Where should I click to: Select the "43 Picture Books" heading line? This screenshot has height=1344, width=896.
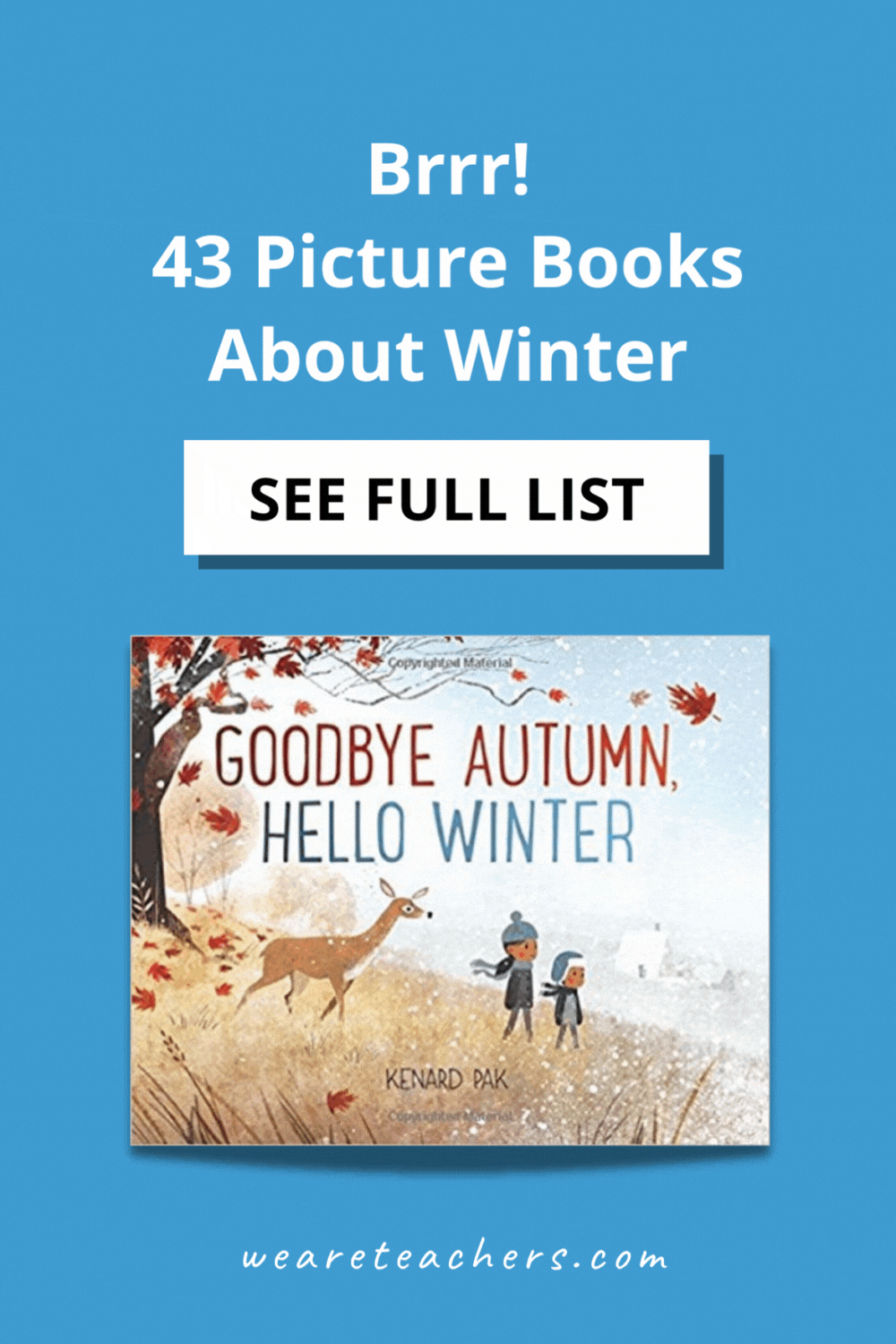(x=447, y=262)
